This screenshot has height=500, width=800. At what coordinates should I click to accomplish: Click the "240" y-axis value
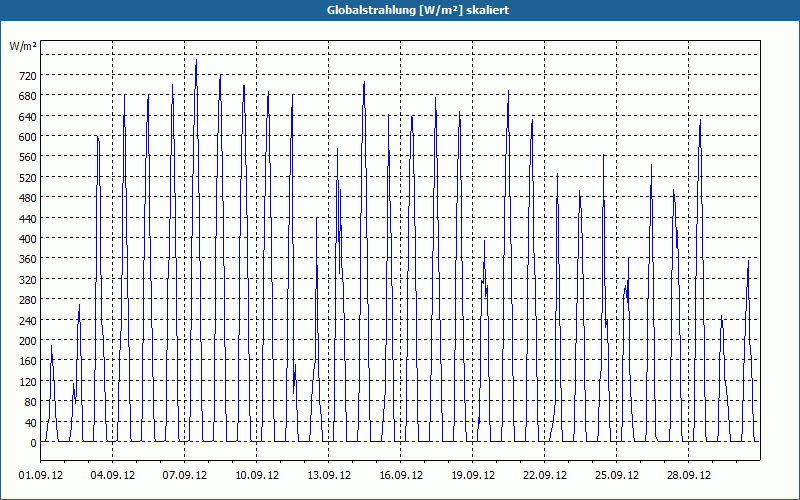pyautogui.click(x=28, y=321)
